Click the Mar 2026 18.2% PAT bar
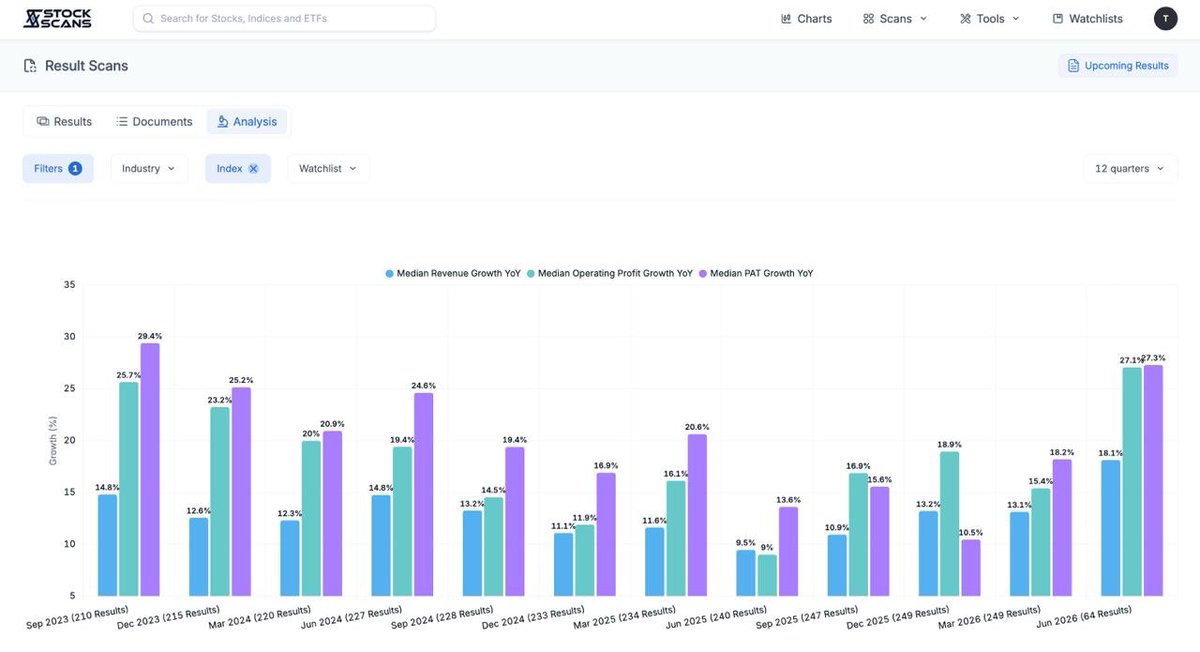Viewport: 1200px width, 652px height. pos(1062,527)
